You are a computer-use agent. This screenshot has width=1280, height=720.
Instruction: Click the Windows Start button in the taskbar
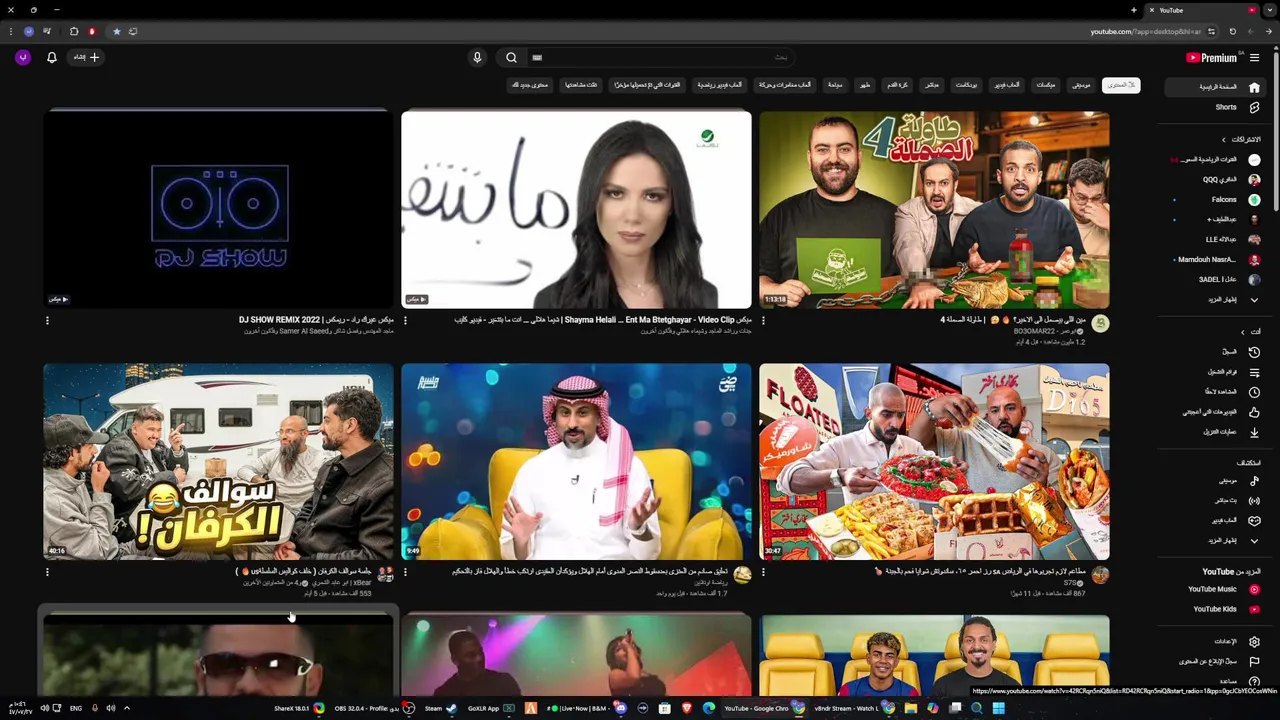pos(998,708)
